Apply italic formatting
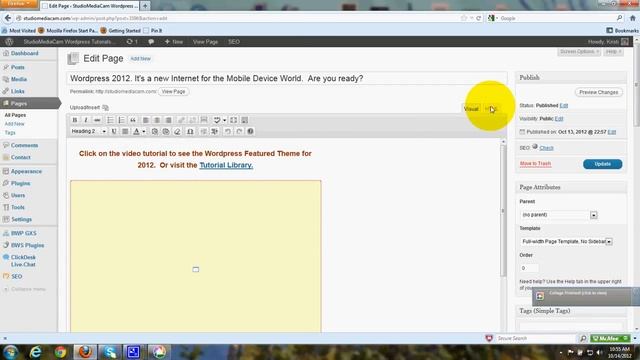Image resolution: width=640 pixels, height=360 pixels. 86,120
